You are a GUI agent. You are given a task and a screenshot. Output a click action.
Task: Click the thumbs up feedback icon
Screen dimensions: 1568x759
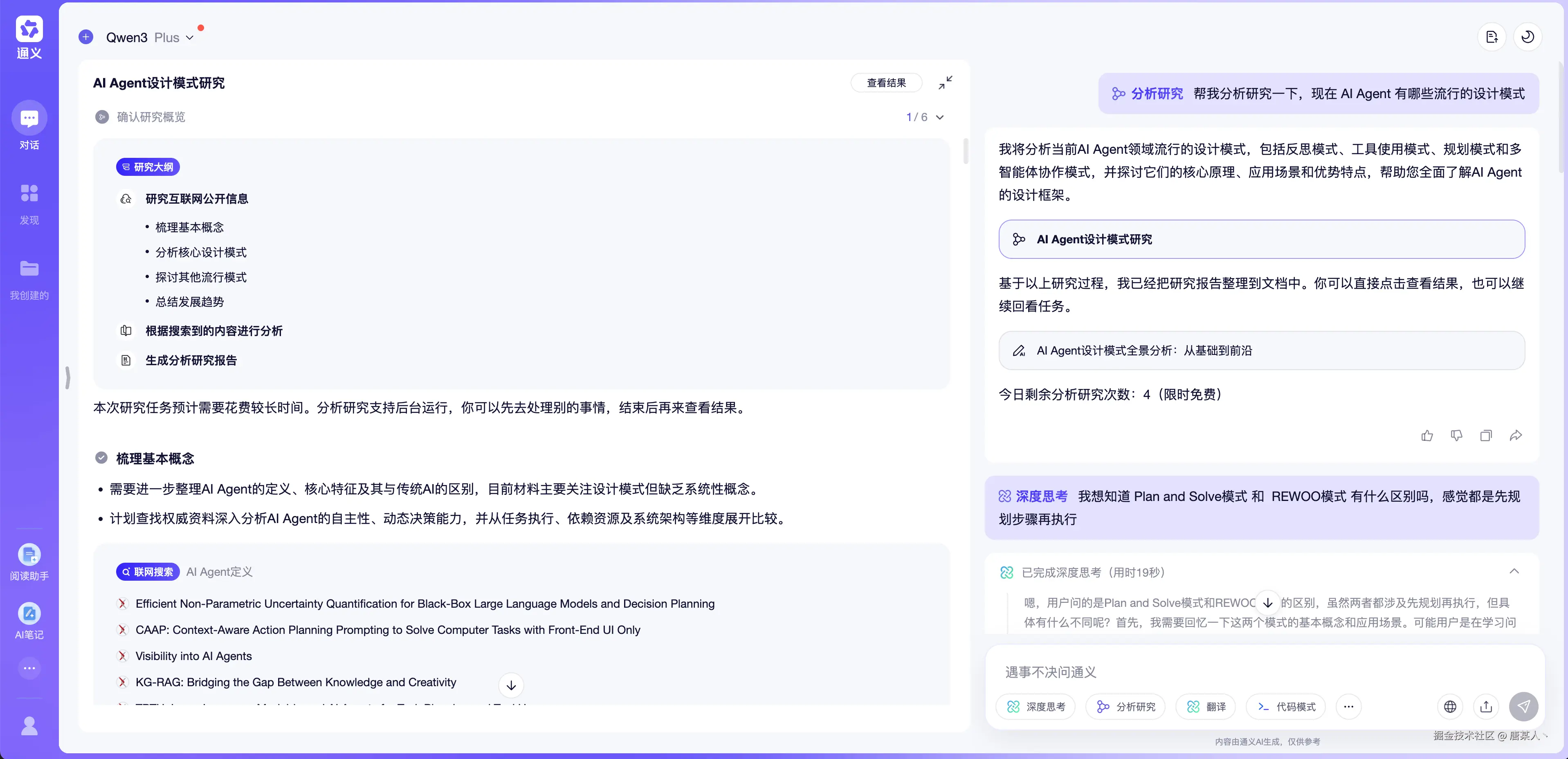click(x=1427, y=435)
